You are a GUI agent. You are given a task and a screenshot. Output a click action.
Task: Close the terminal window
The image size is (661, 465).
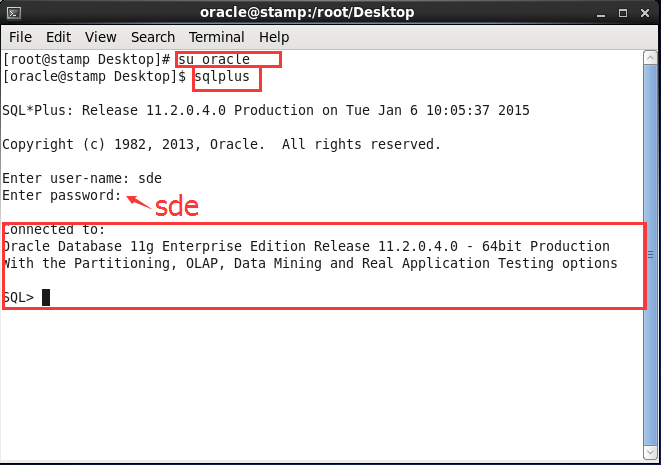pos(645,13)
